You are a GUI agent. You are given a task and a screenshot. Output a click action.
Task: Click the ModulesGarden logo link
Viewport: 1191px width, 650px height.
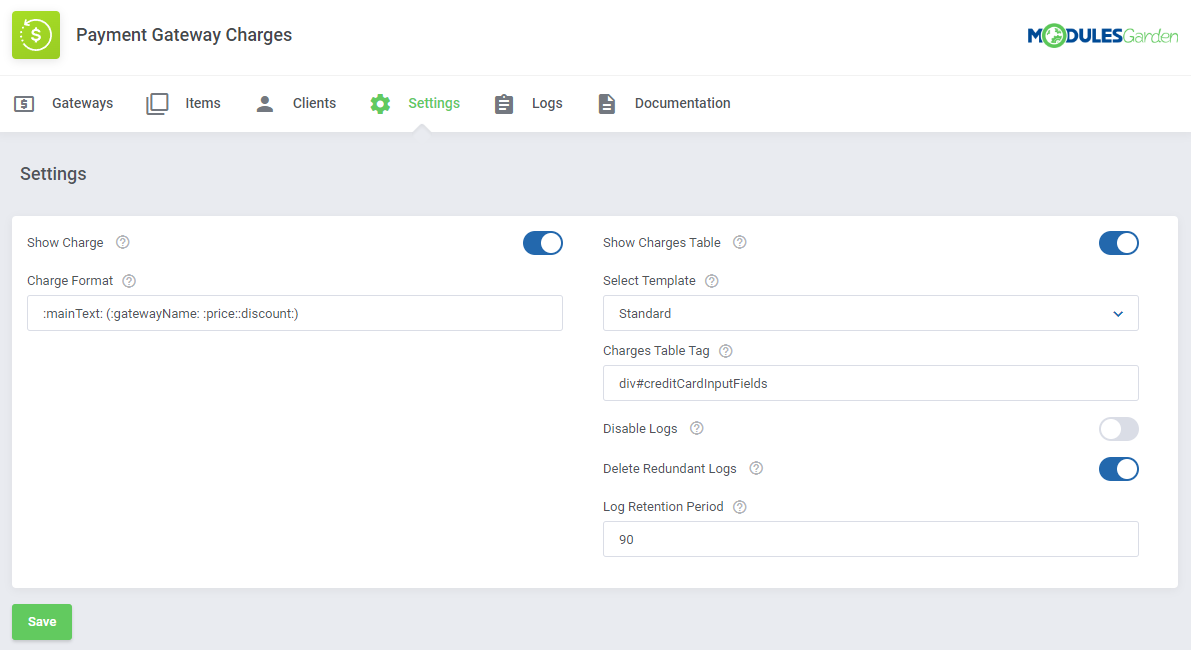pos(1103,33)
